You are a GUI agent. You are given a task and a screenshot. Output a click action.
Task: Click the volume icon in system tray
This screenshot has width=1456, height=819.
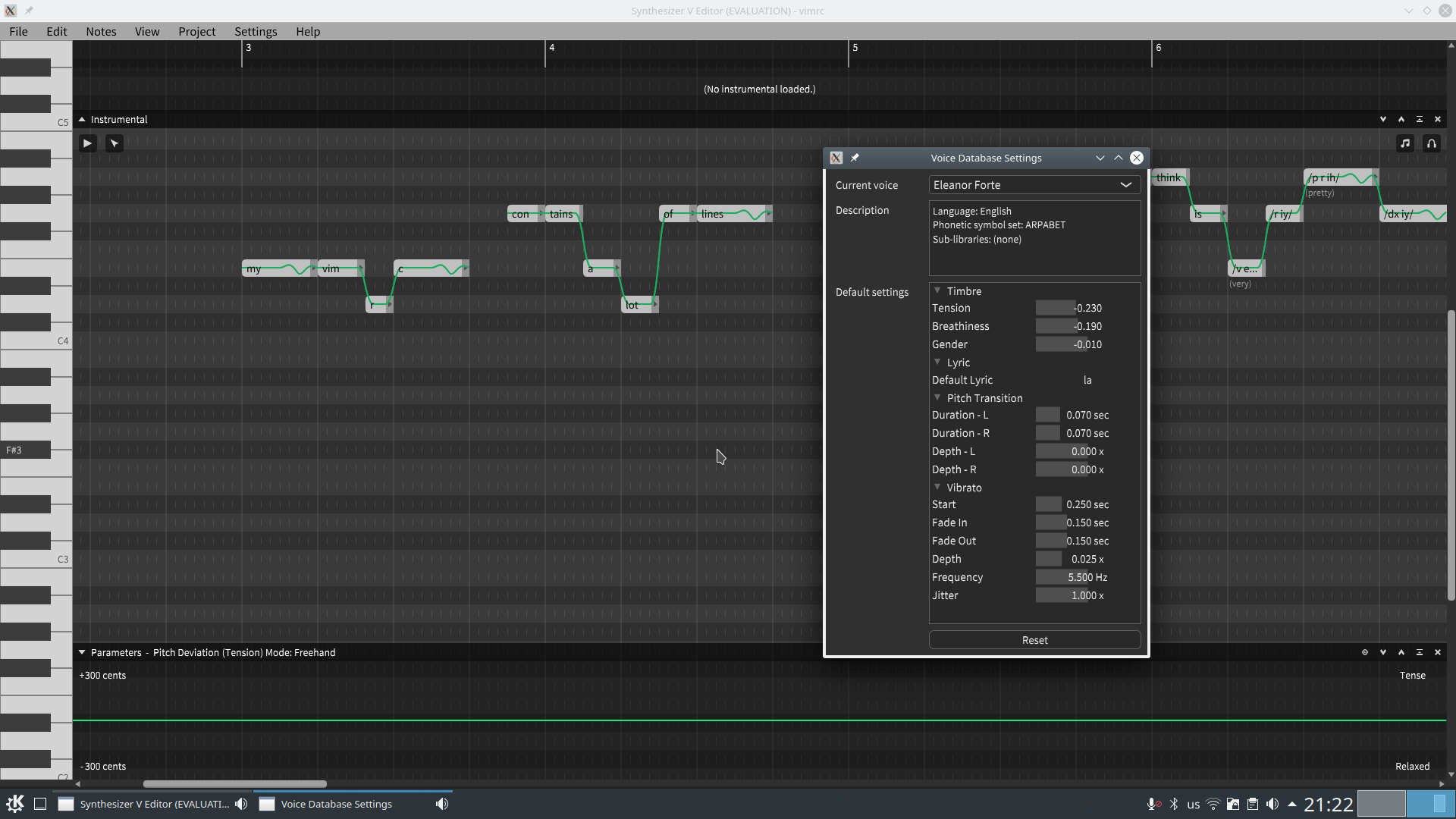1272,804
